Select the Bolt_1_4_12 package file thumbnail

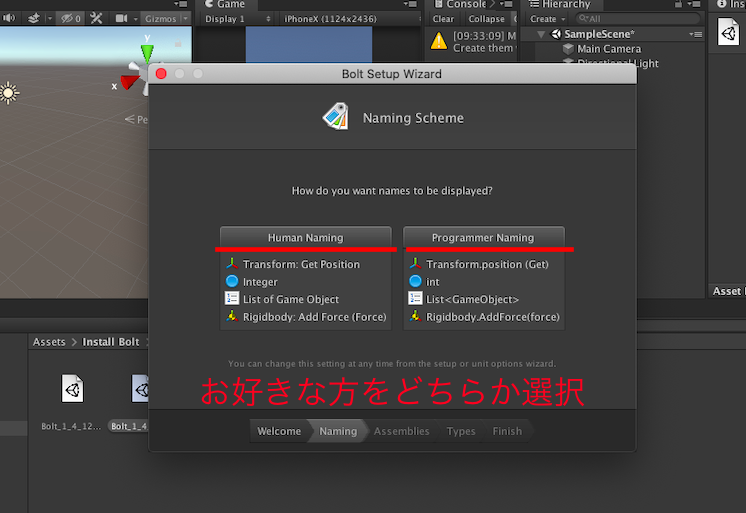tap(72, 388)
